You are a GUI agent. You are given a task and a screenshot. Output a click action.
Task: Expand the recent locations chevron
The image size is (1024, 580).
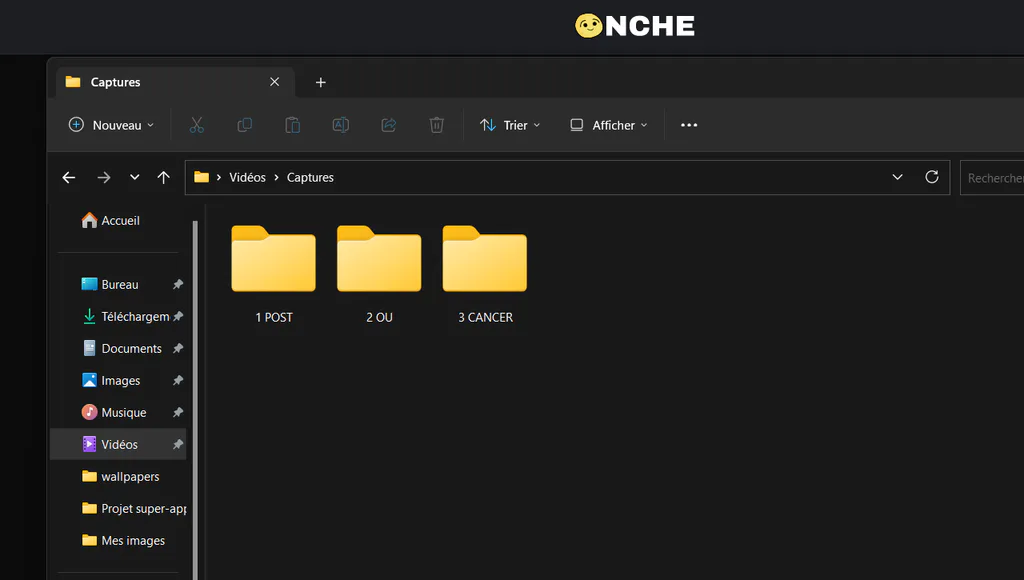click(135, 178)
